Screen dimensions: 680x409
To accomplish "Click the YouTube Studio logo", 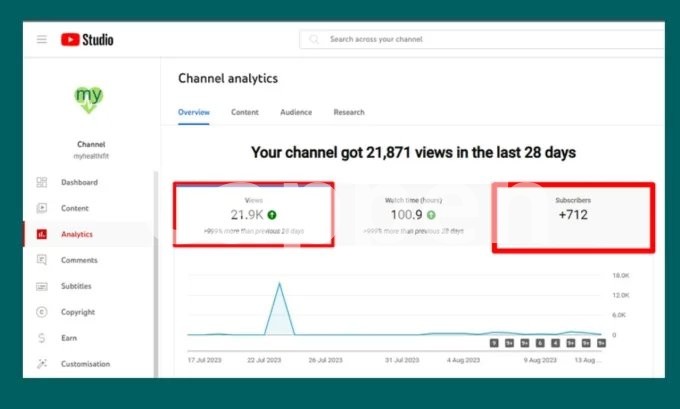I will coord(87,40).
